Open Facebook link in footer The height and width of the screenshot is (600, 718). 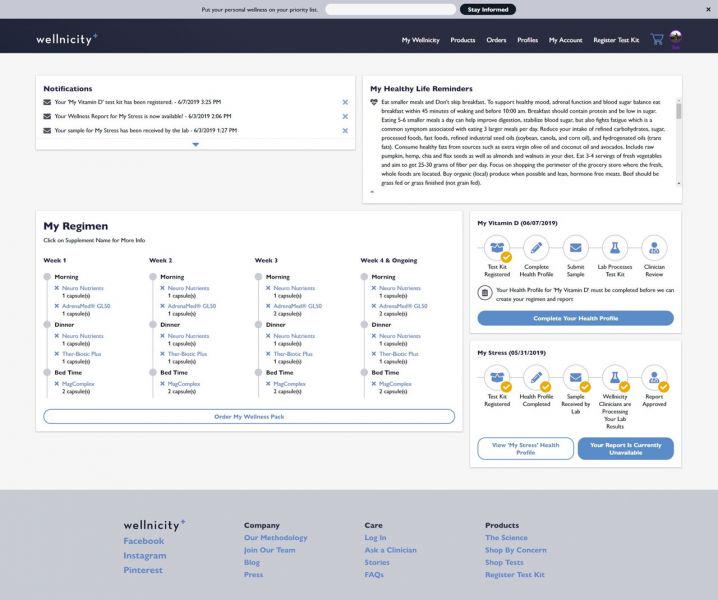click(x=144, y=541)
